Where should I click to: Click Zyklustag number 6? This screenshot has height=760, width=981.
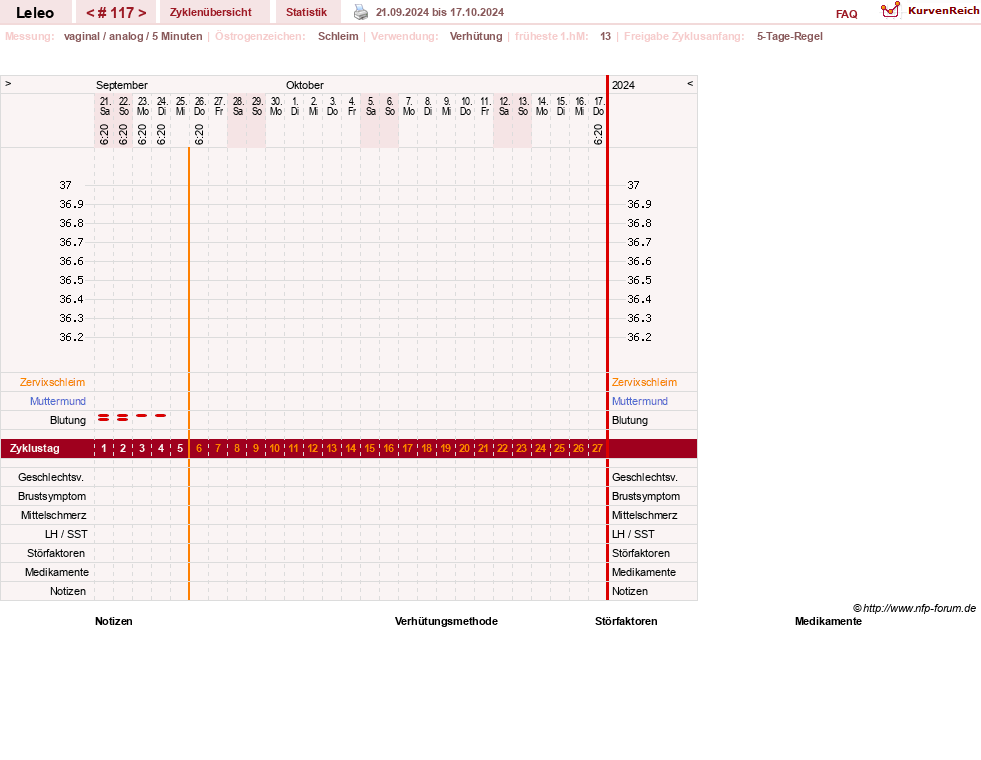click(199, 448)
